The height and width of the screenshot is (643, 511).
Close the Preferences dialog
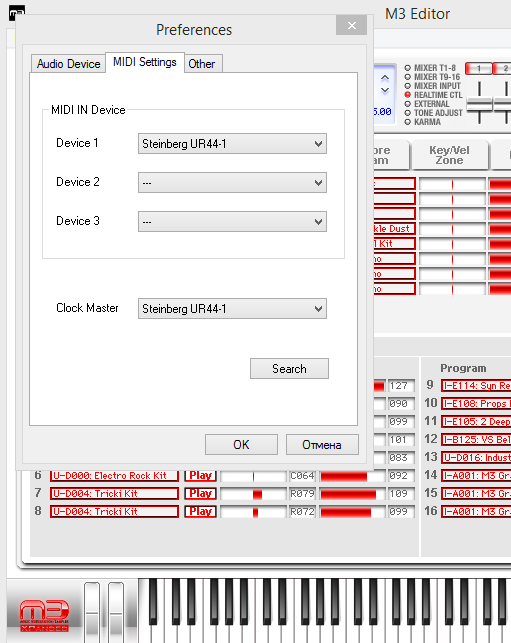tap(351, 25)
